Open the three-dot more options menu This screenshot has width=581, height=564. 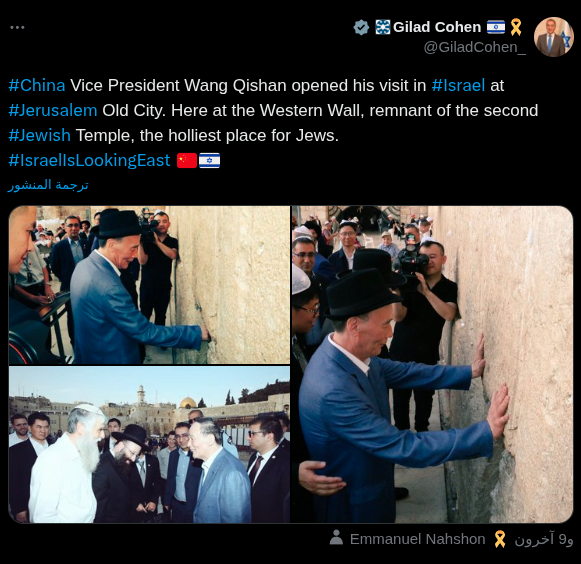click(x=17, y=27)
